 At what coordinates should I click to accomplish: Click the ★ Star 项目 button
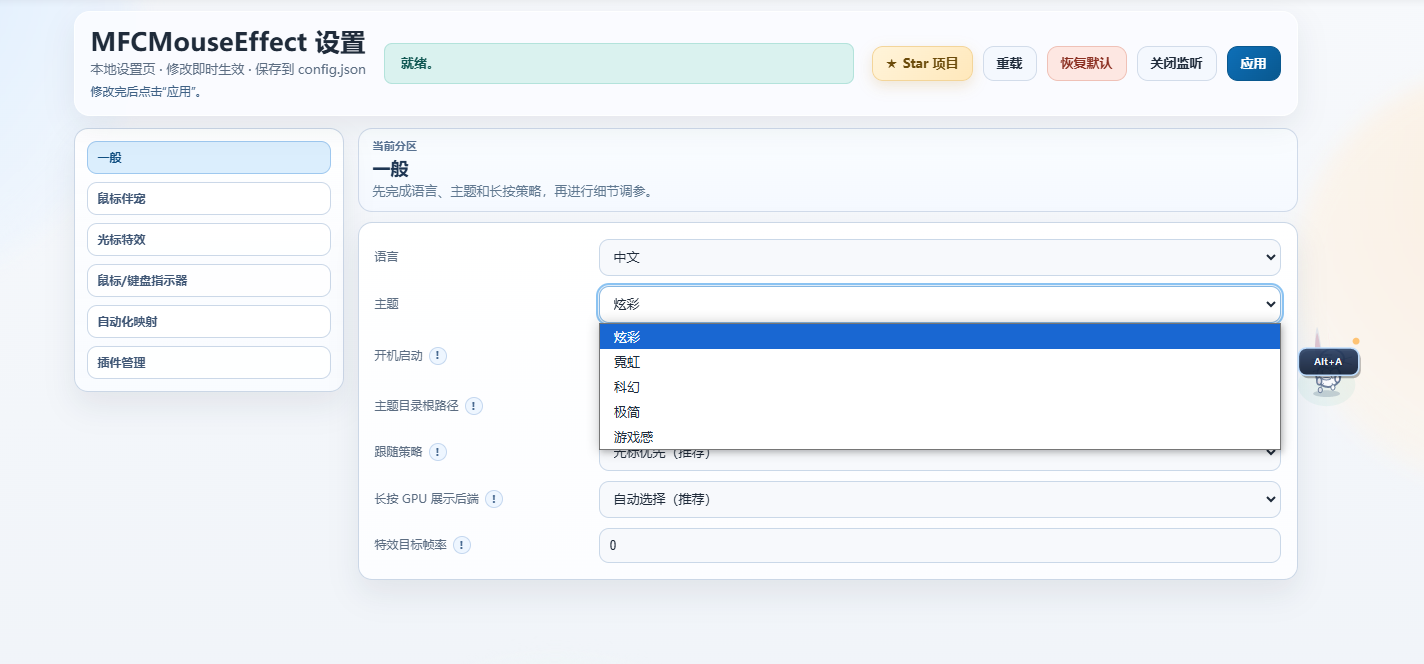pos(922,63)
